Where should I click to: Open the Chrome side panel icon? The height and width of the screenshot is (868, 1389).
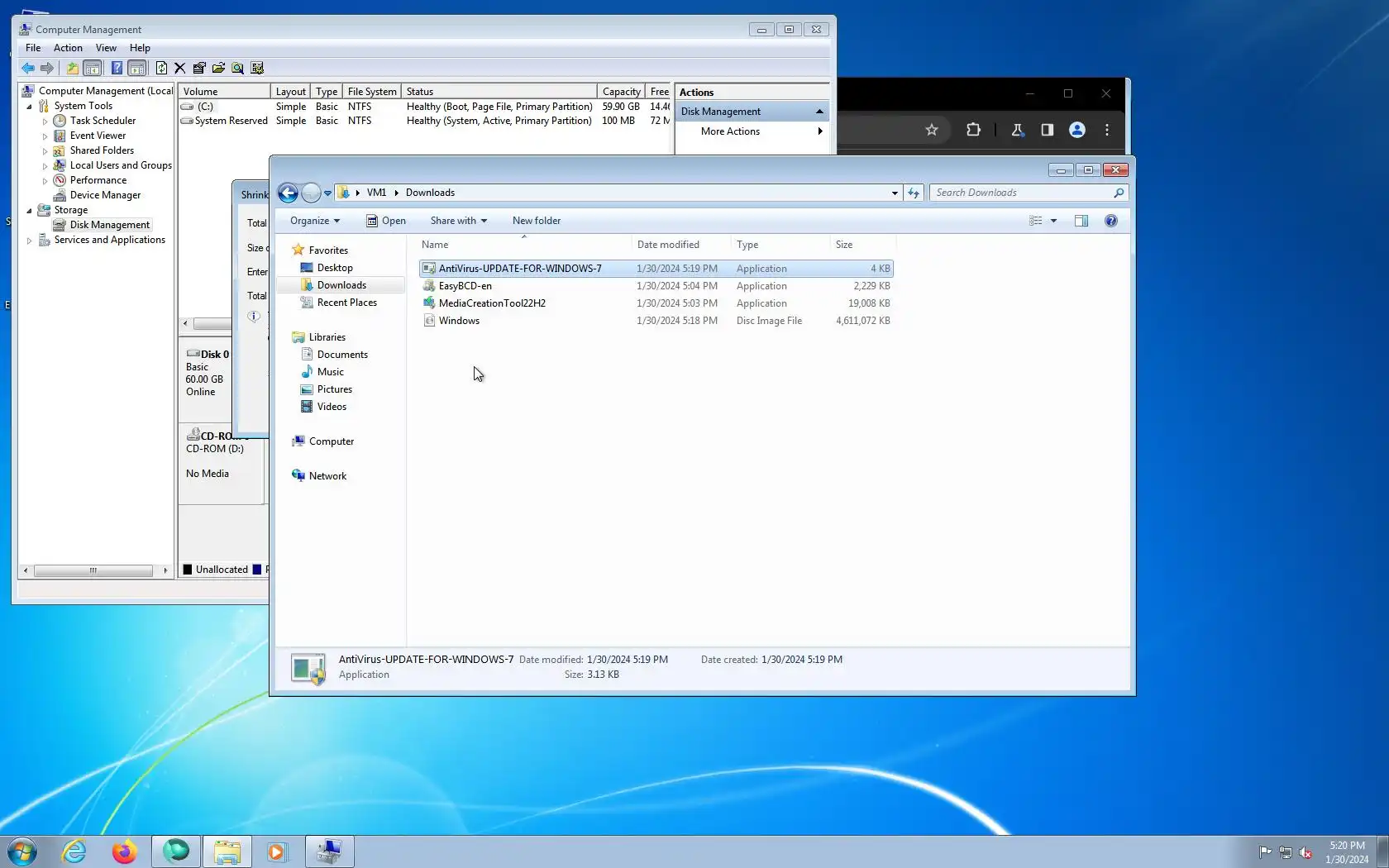(1047, 130)
